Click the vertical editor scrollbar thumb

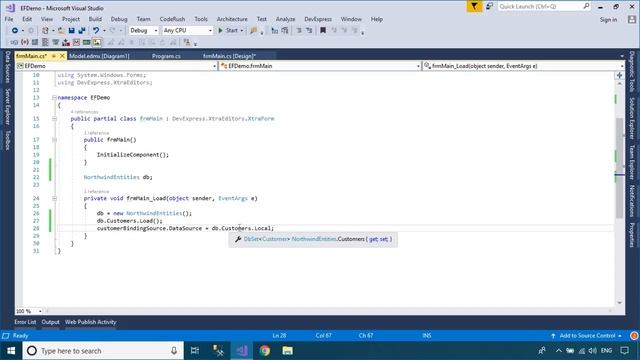[x=620, y=168]
